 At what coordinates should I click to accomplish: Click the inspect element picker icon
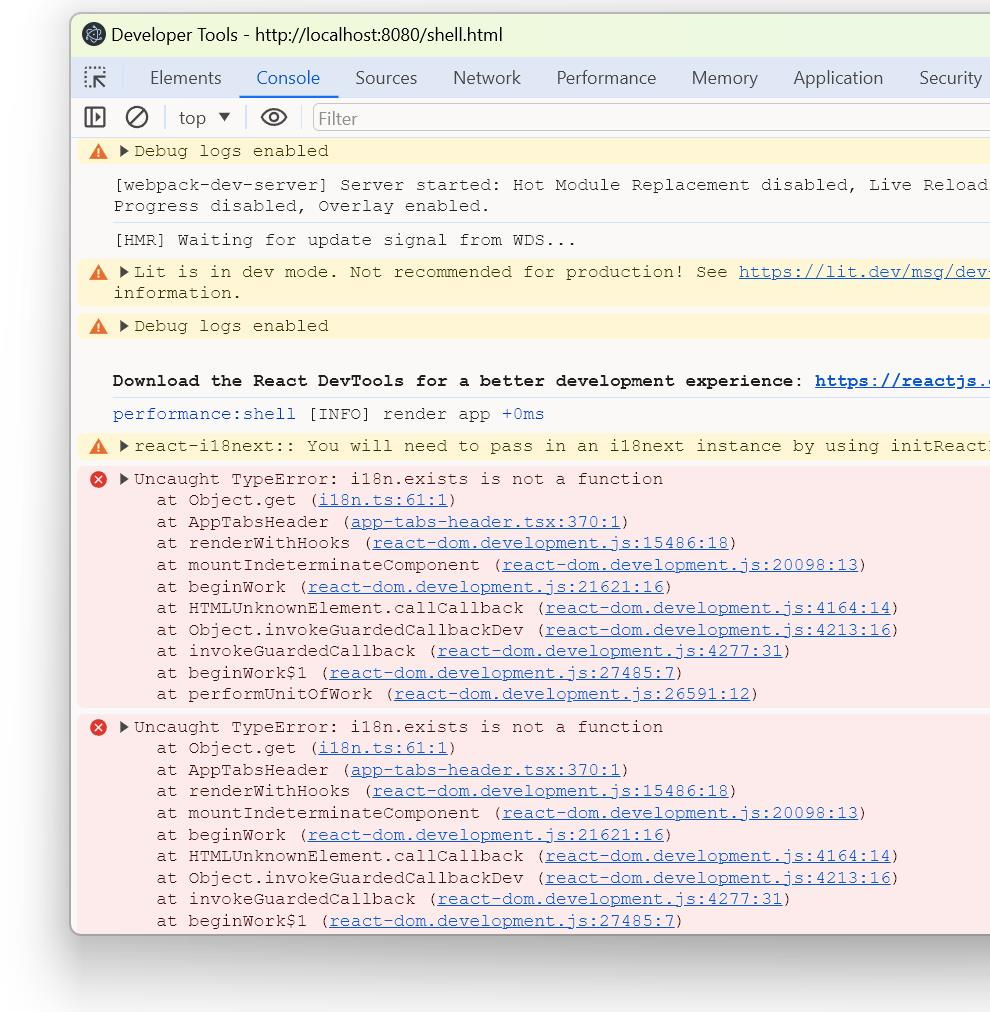point(95,78)
